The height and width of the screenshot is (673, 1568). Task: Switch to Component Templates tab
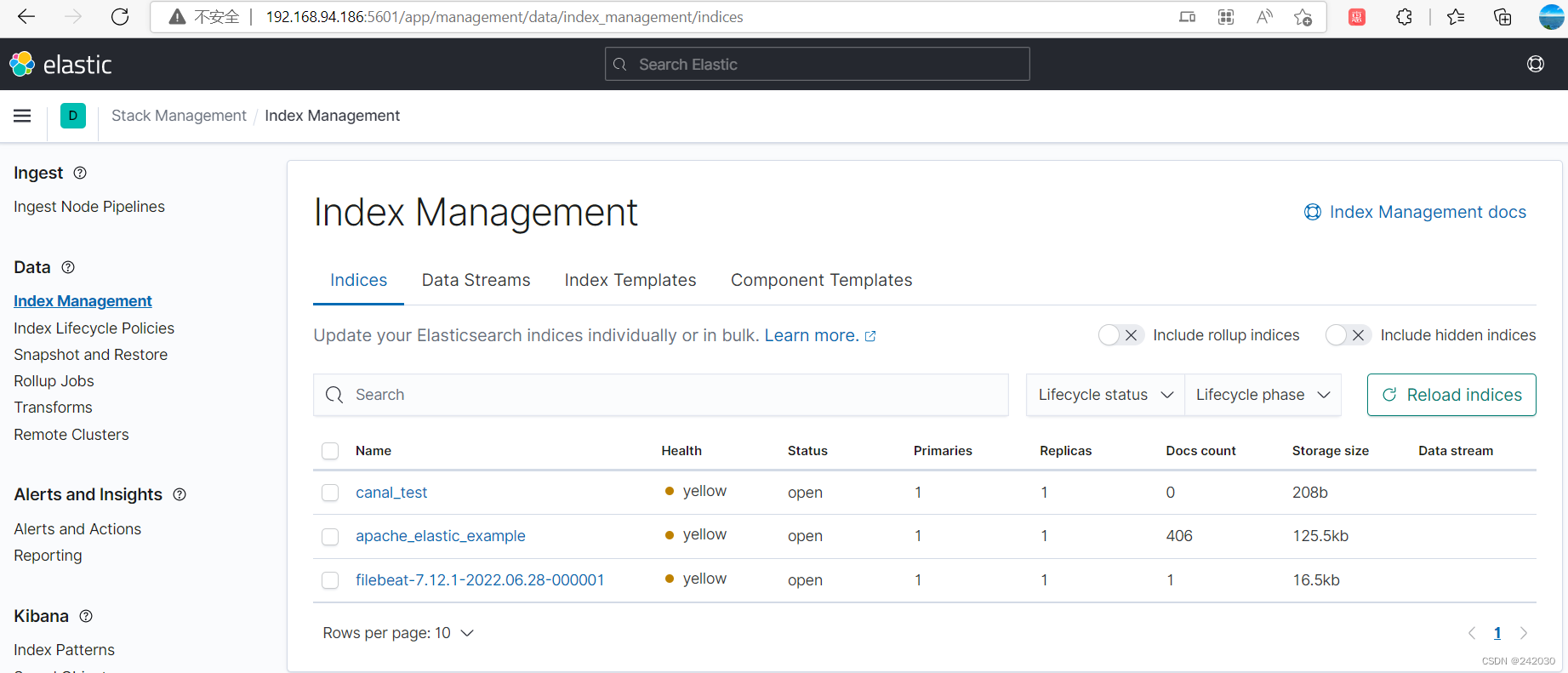(821, 280)
